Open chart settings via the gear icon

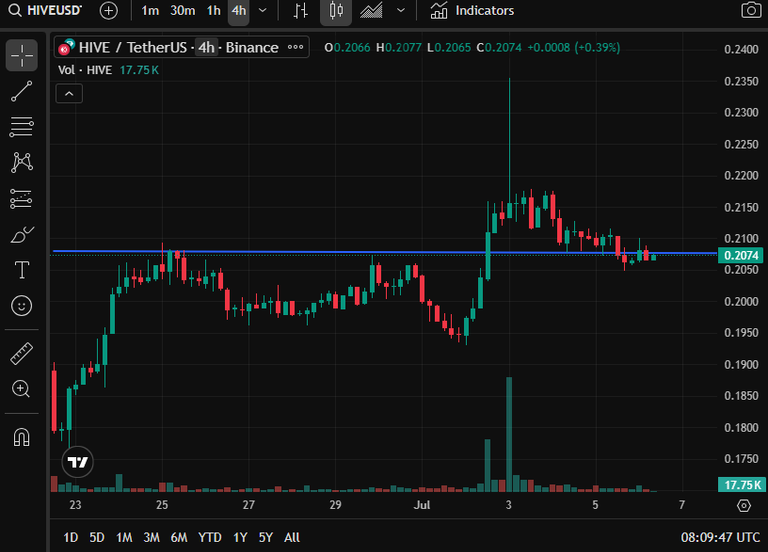click(x=744, y=505)
